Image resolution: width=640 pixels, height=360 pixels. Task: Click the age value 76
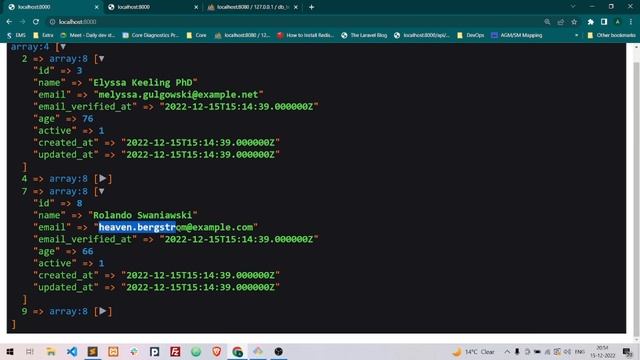[x=88, y=119]
